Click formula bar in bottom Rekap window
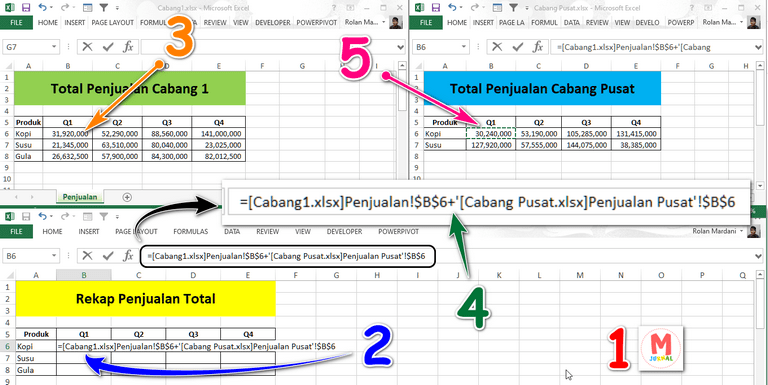 [288, 256]
